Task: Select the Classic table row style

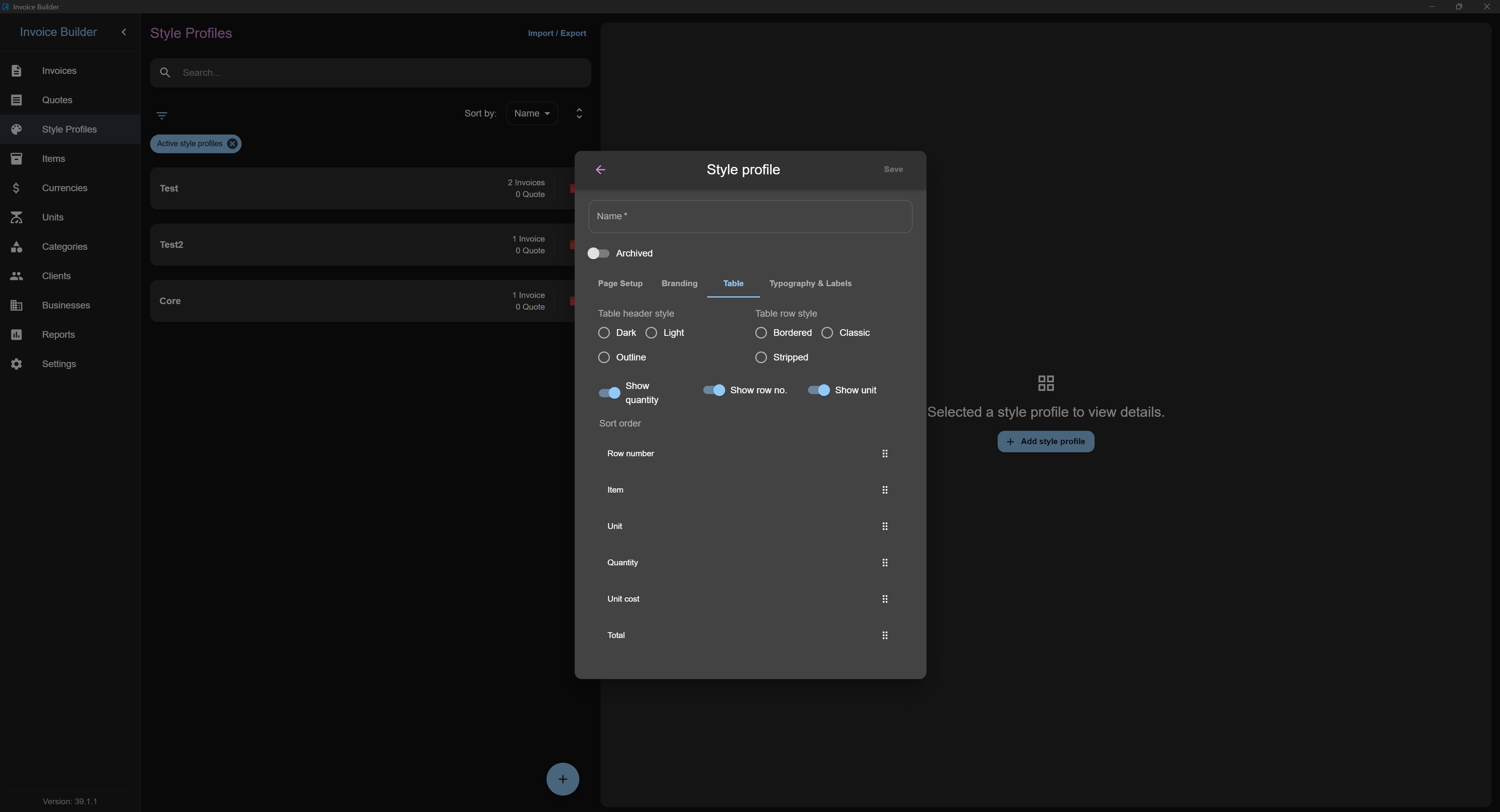Action: click(827, 333)
